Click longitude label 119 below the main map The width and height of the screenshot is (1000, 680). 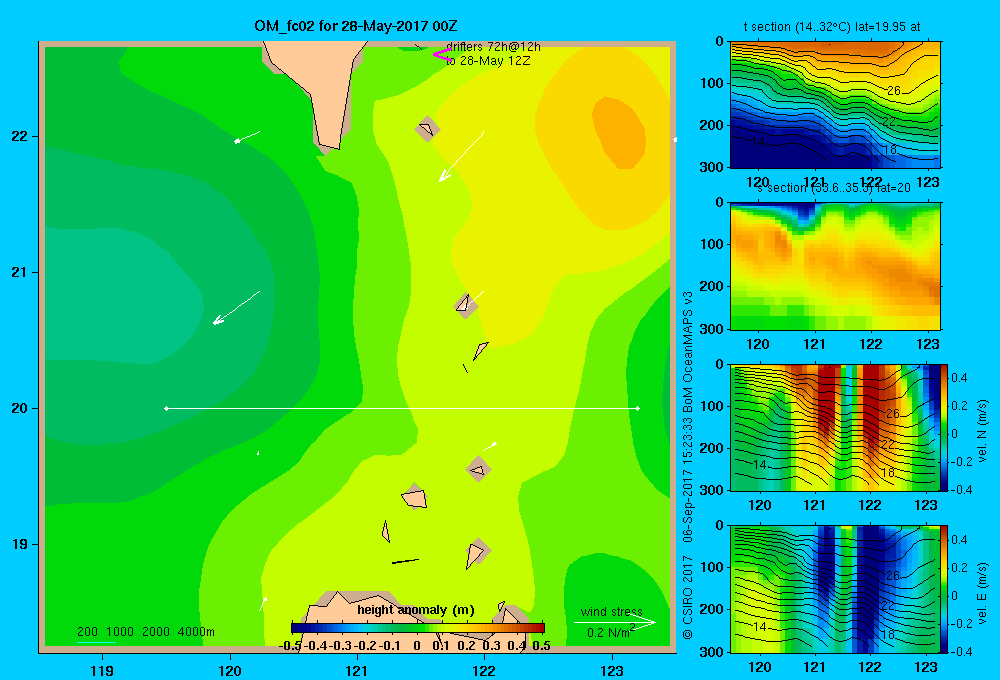102,670
